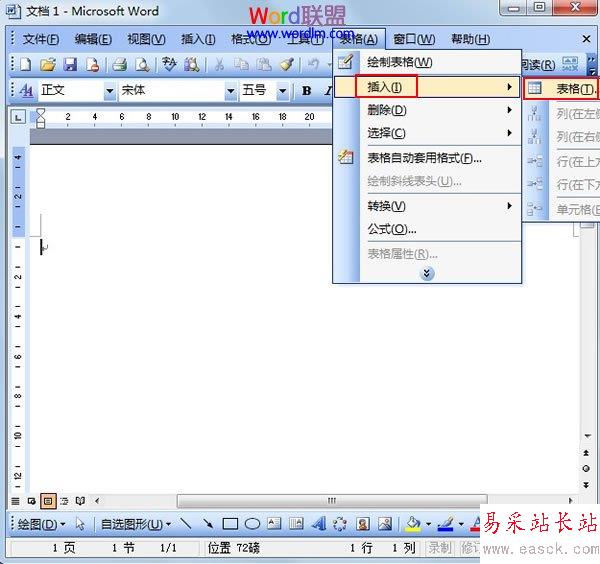Click the Permission document icon
This screenshot has height=564, width=600.
(x=92, y=64)
